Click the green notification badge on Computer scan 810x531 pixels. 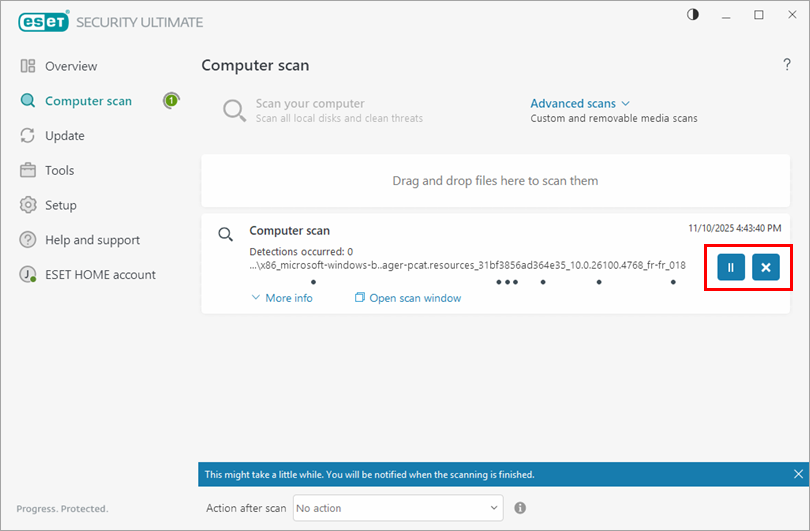[171, 101]
